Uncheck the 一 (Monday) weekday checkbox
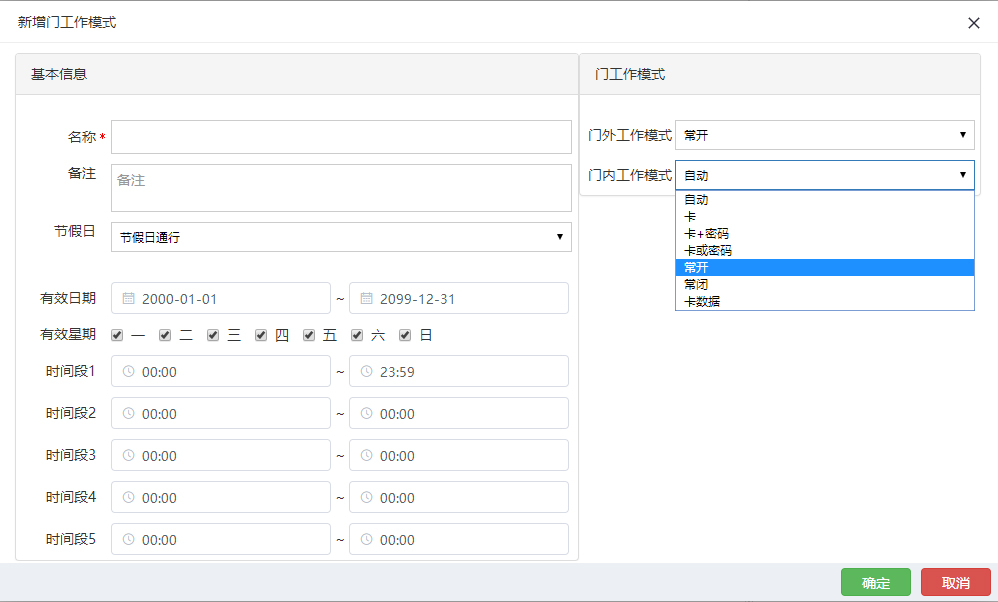The height and width of the screenshot is (602, 998). [118, 336]
